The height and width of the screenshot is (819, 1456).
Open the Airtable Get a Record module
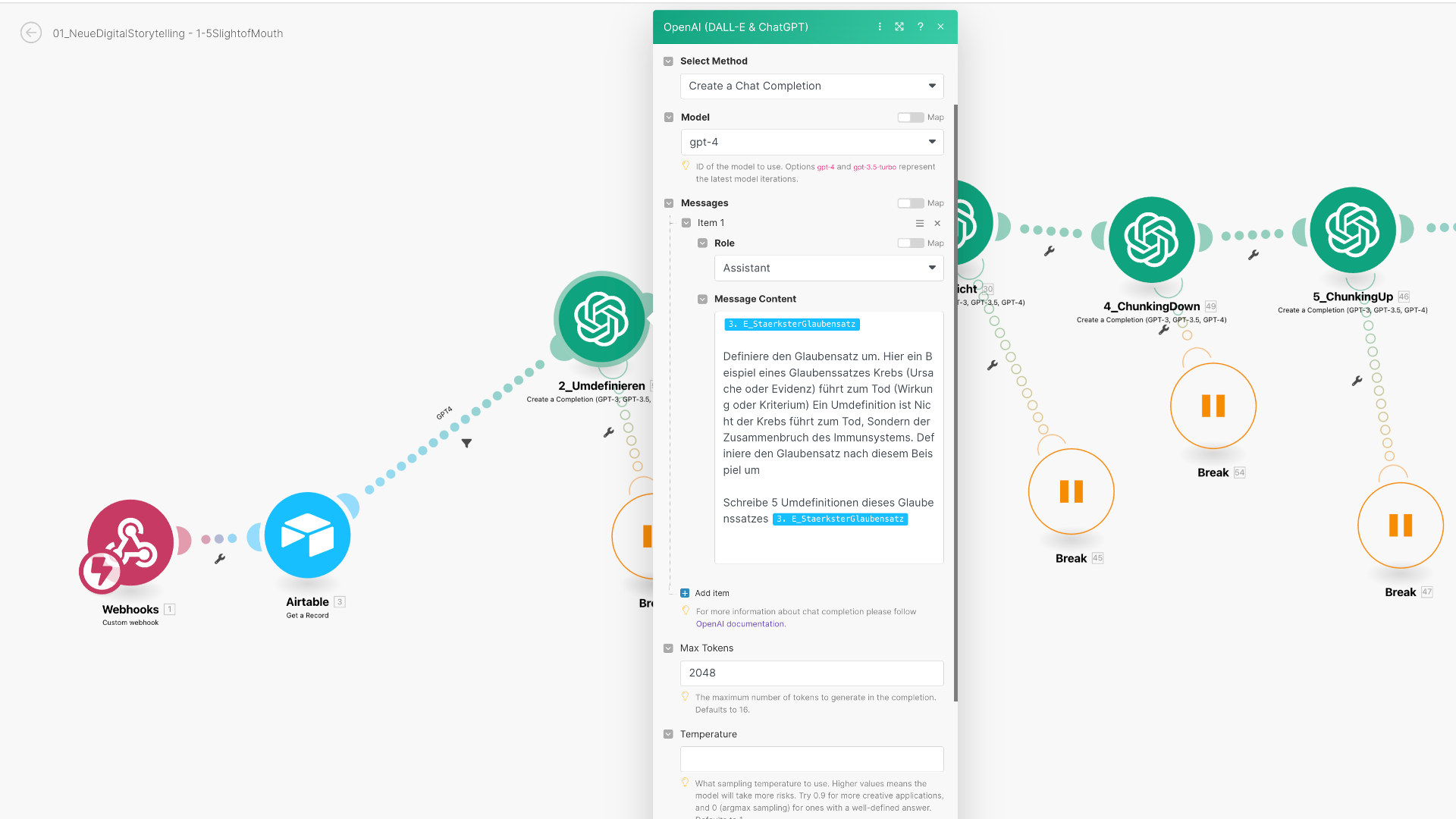coord(307,535)
